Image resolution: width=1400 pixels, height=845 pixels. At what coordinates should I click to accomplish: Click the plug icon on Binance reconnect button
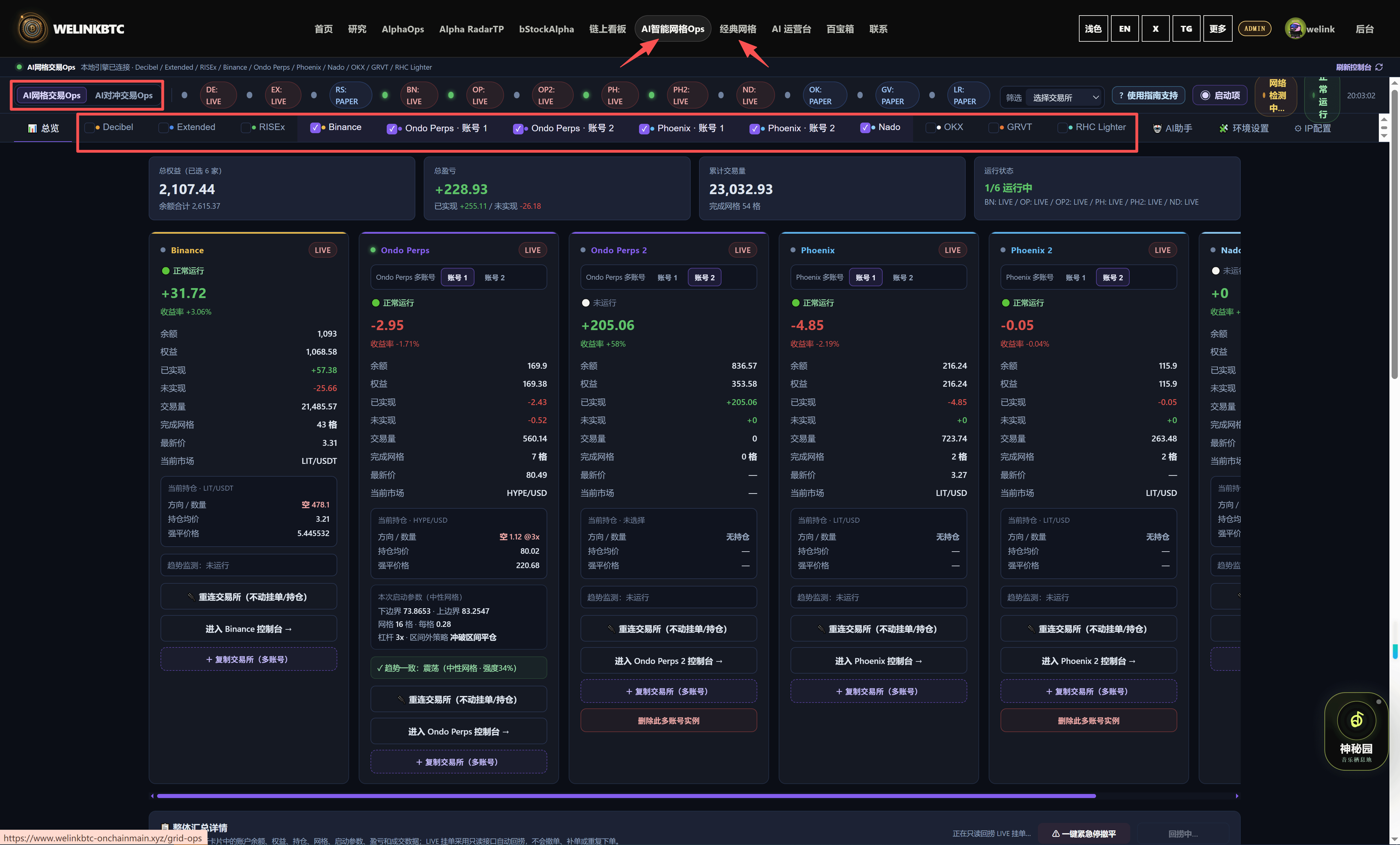191,597
